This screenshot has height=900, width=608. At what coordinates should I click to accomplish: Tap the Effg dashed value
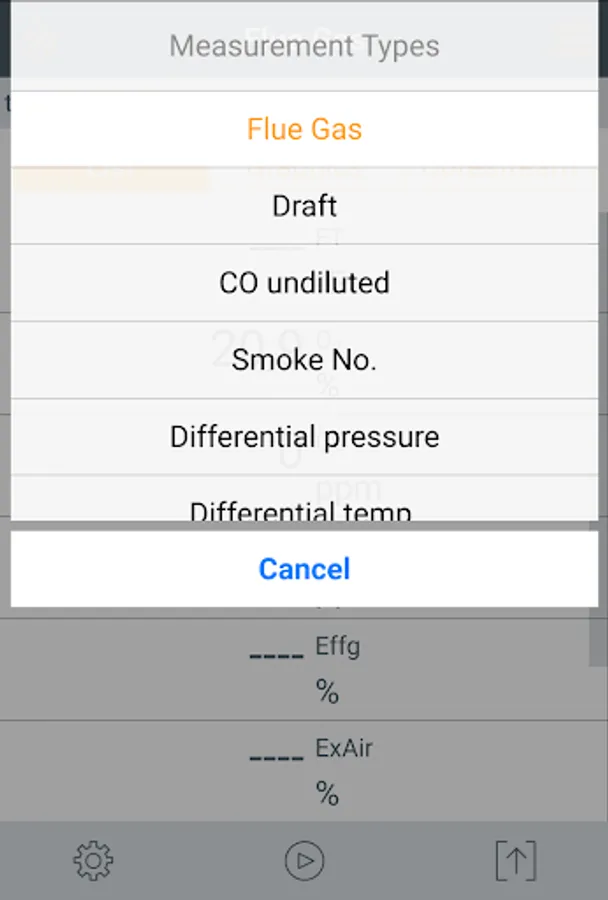pos(276,654)
